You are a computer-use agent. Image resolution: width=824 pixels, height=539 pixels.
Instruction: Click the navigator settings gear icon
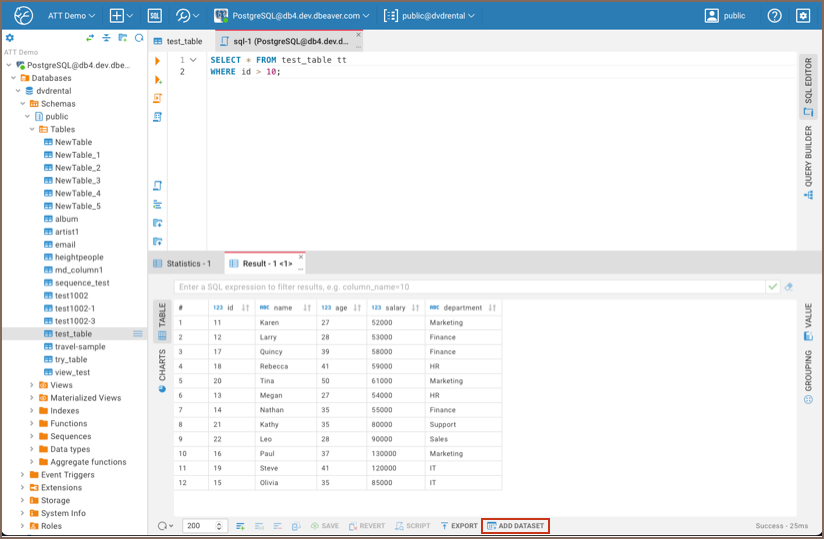click(10, 38)
